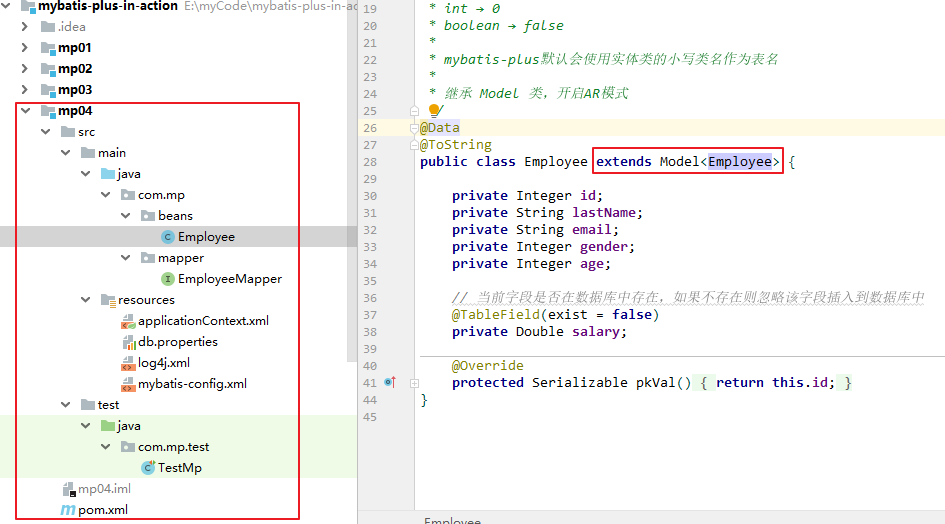The height and width of the screenshot is (524, 945).
Task: Collapse the mp04 module
Action: click(25, 111)
